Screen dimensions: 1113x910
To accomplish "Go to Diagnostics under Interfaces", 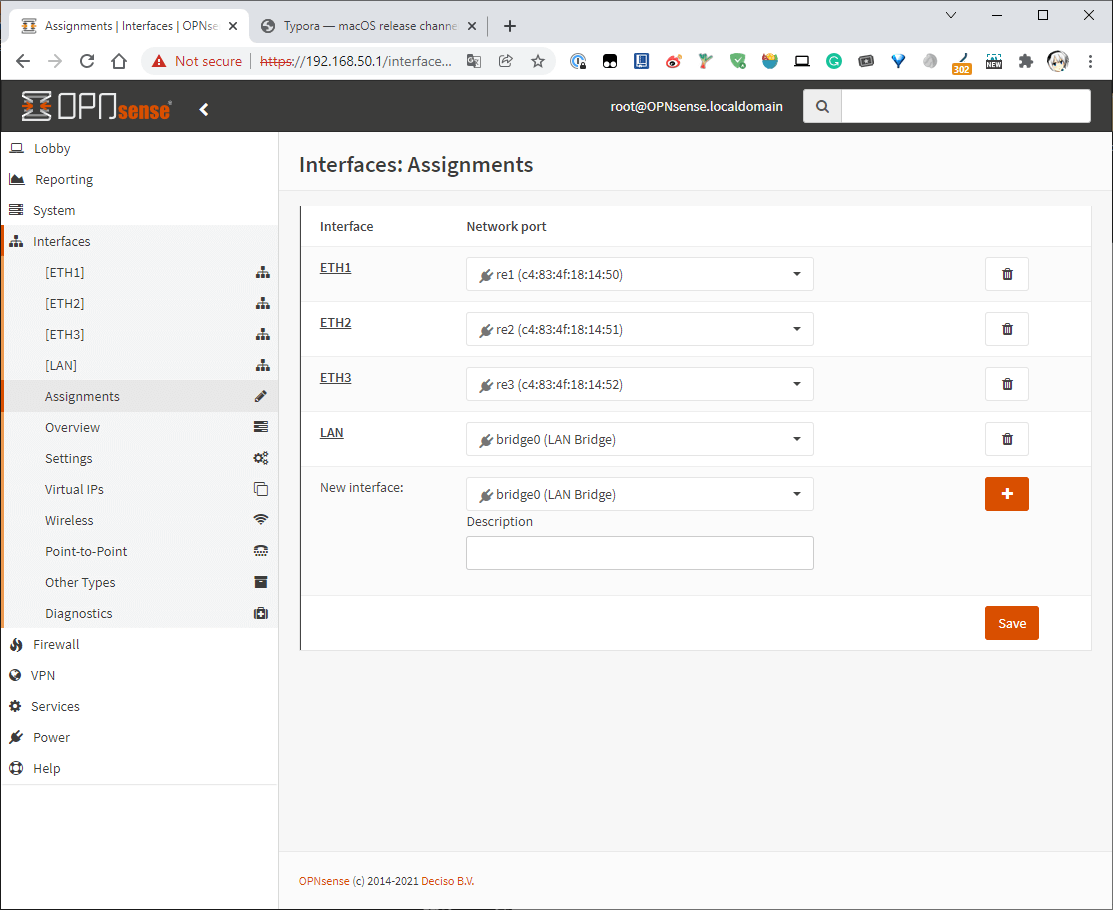I will [x=78, y=614].
